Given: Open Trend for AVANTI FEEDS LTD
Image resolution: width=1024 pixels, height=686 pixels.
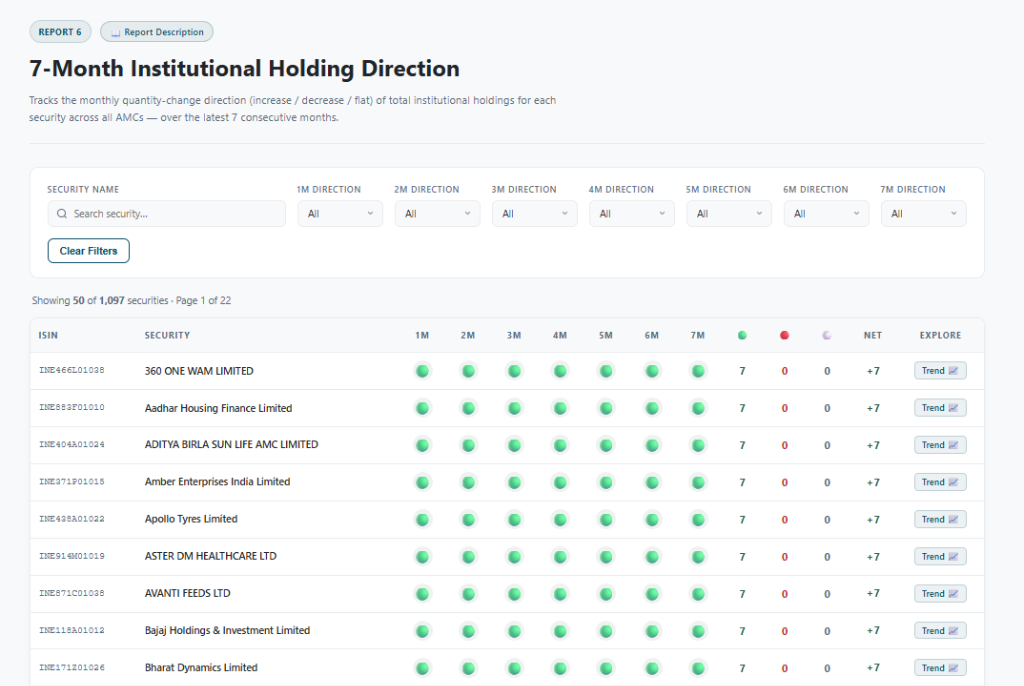Looking at the screenshot, I should (x=940, y=594).
